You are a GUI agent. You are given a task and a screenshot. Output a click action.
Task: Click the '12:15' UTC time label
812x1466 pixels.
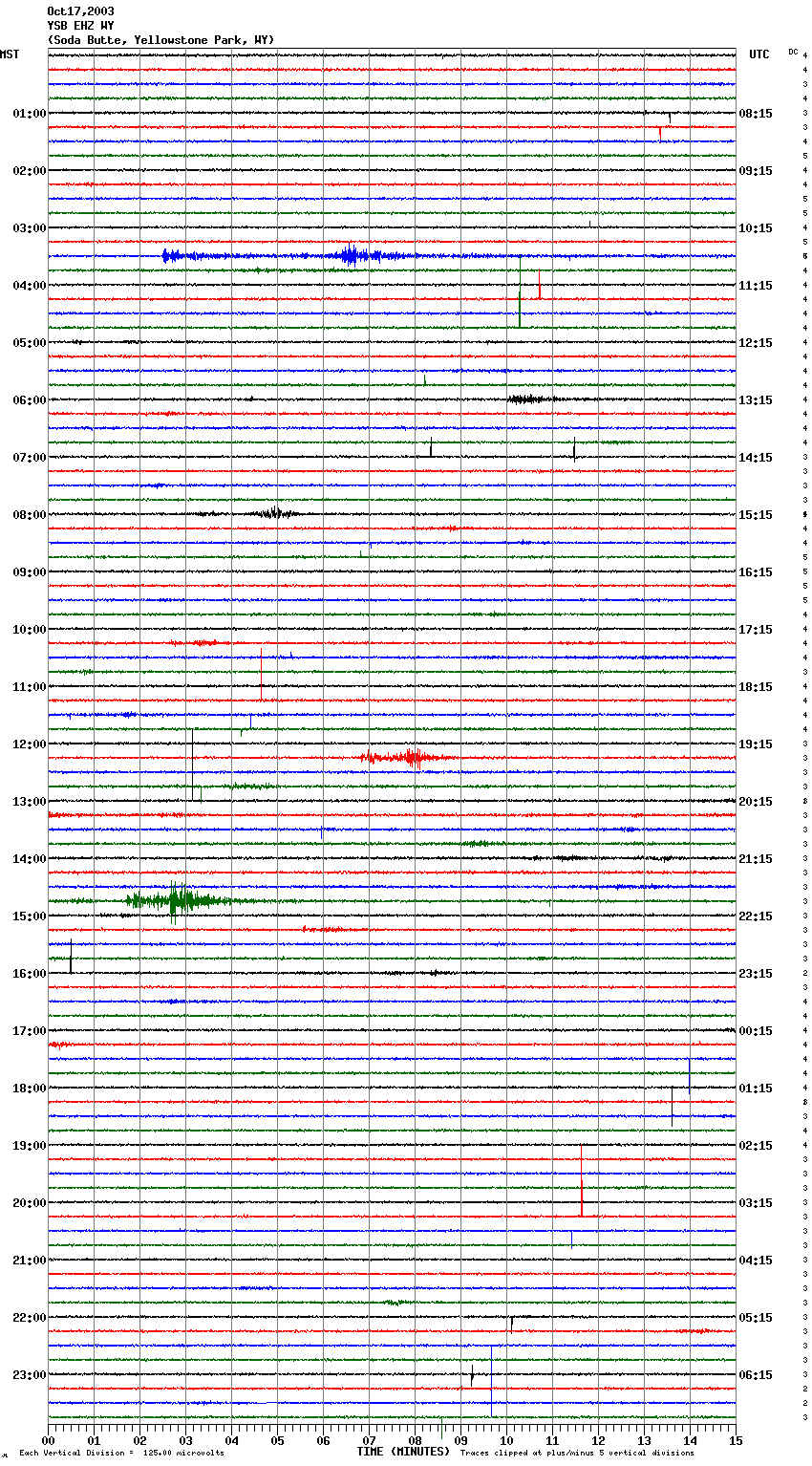[x=756, y=343]
